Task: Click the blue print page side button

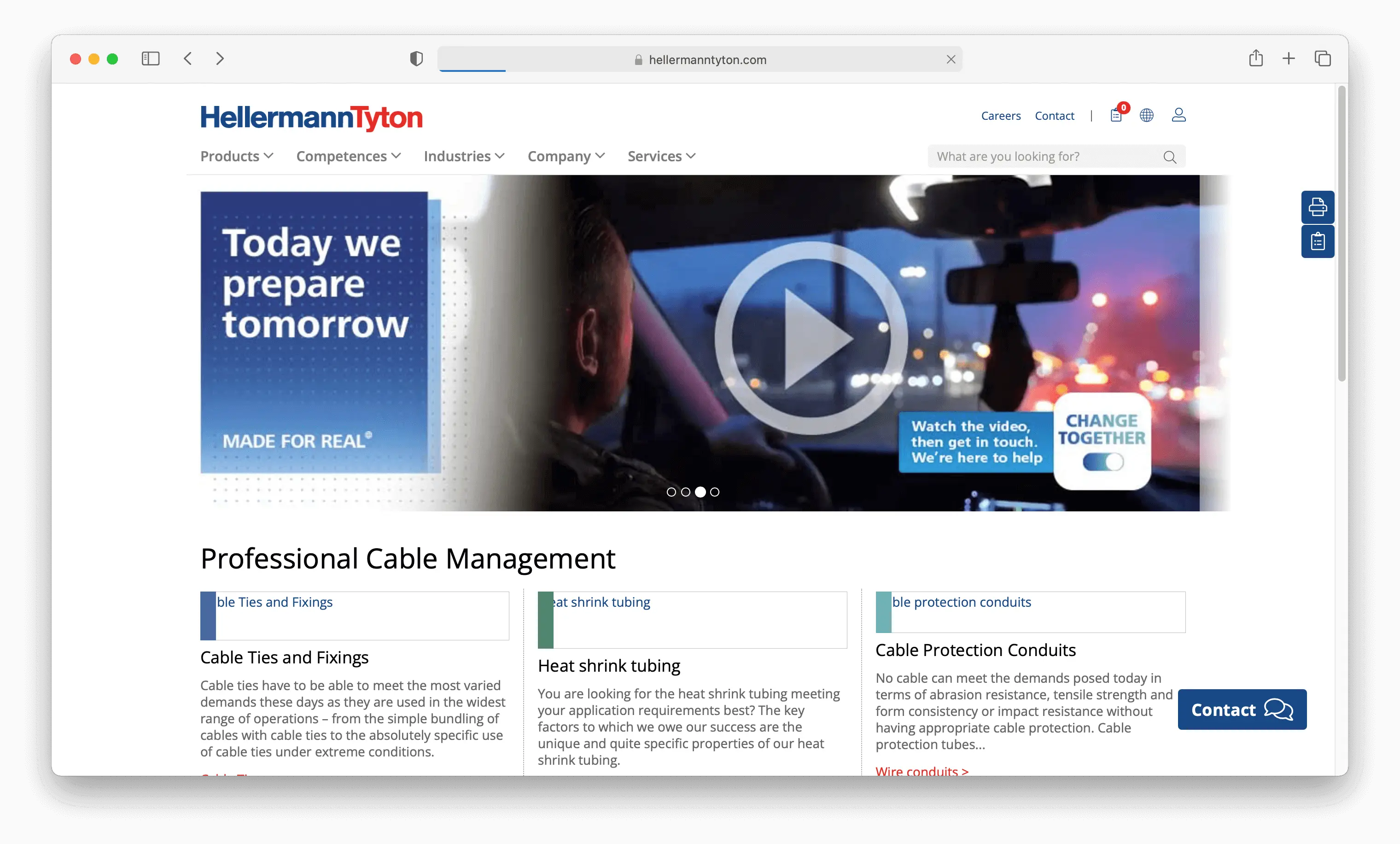Action: (1317, 207)
